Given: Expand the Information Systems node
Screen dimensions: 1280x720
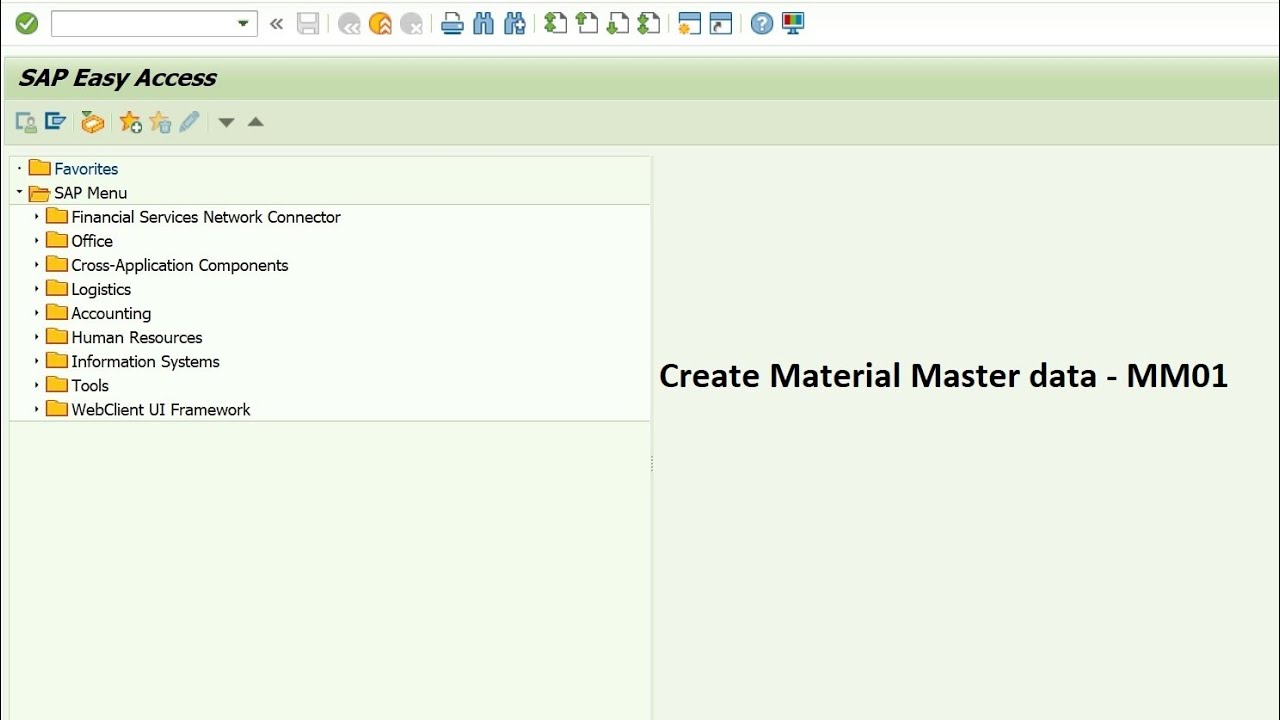Looking at the screenshot, I should click(x=37, y=360).
